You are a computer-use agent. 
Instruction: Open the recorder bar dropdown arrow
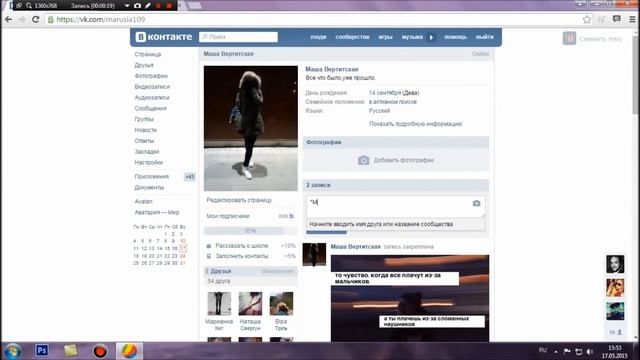[127, 6]
